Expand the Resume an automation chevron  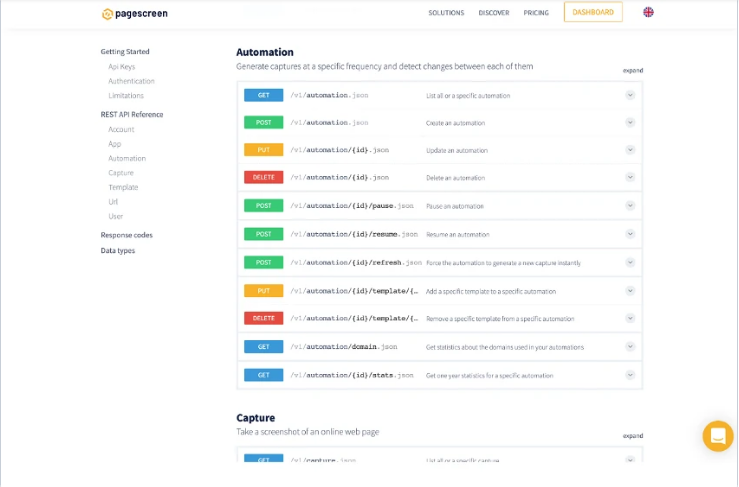pos(630,234)
